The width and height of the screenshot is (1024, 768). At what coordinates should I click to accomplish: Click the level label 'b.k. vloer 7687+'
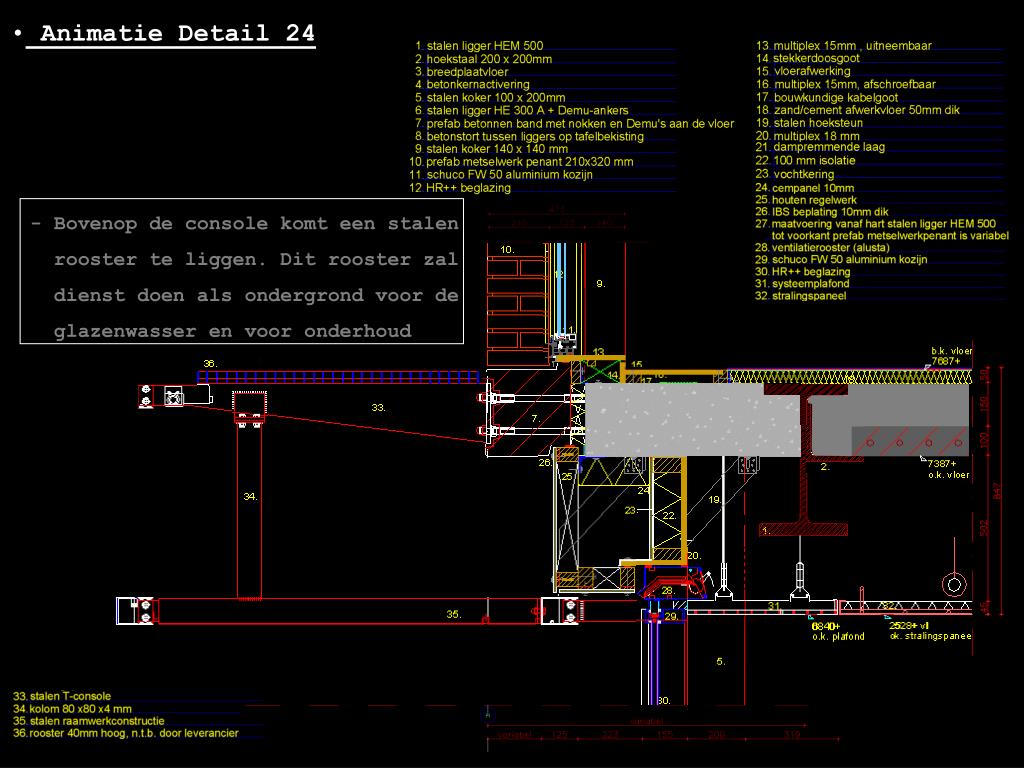pyautogui.click(x=952, y=356)
